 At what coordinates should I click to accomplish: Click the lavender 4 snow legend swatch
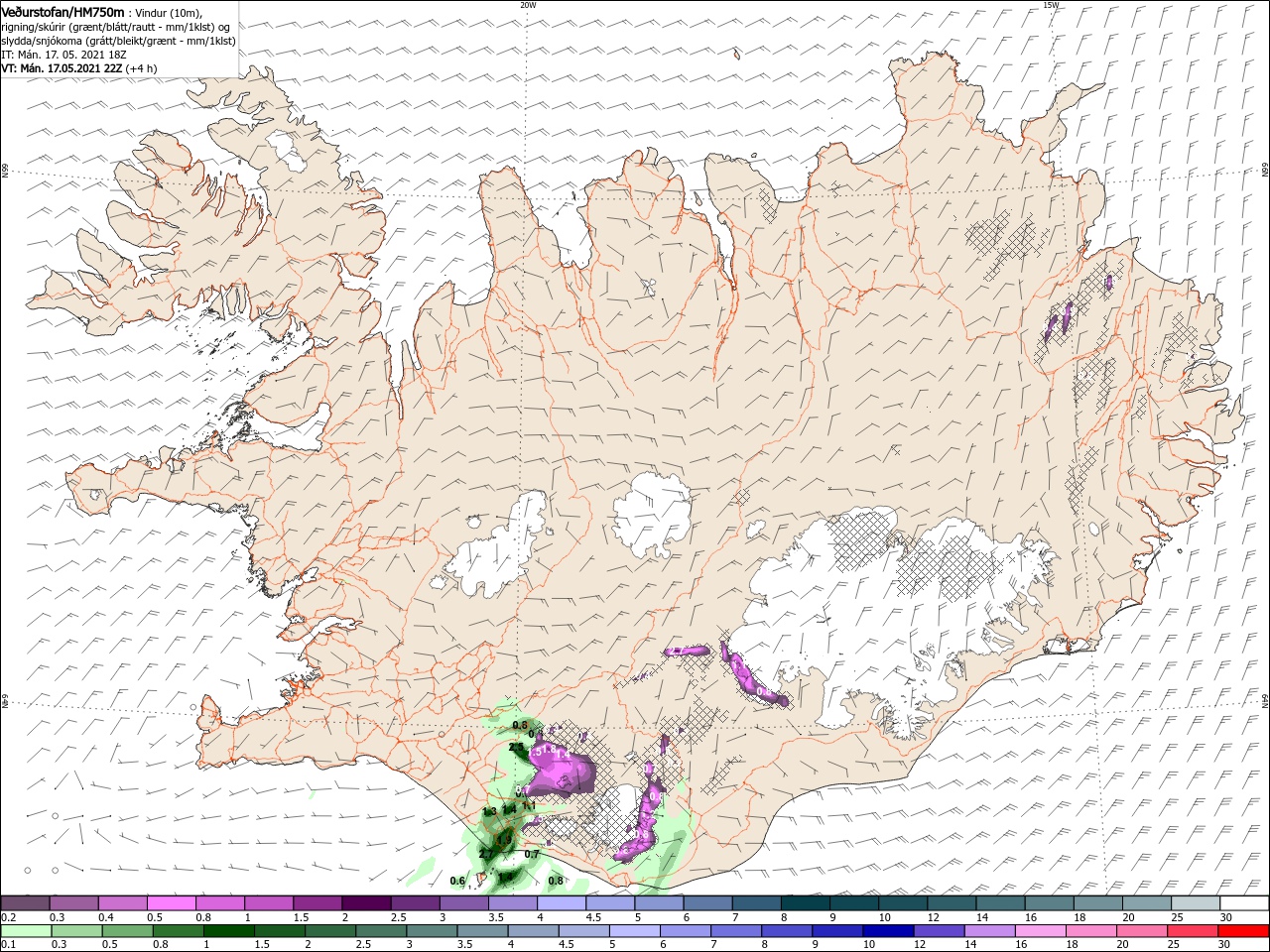click(x=560, y=902)
